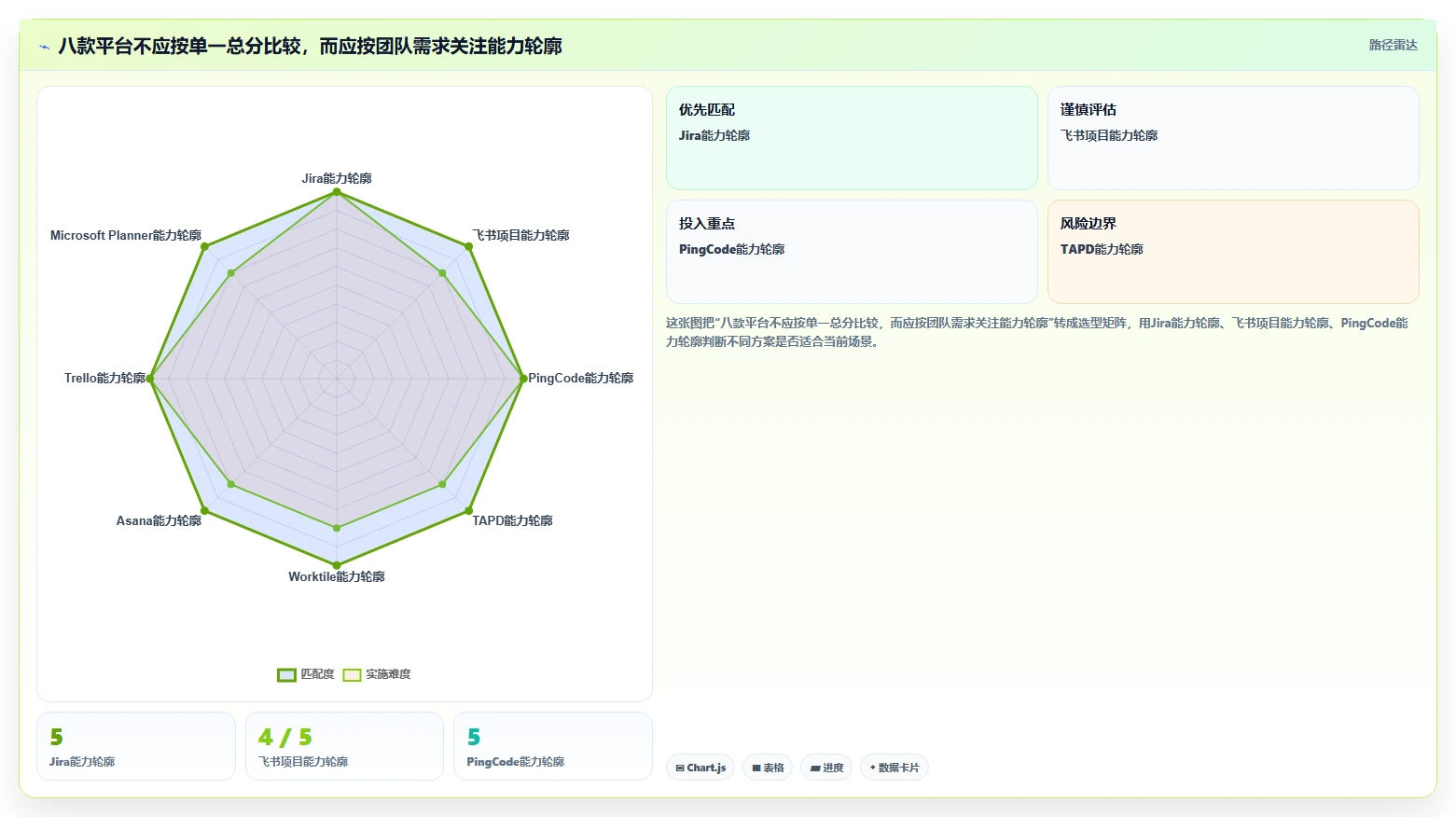
Task: Click the 飞书项目能力轮廓 radar axis label
Action: coord(520,235)
